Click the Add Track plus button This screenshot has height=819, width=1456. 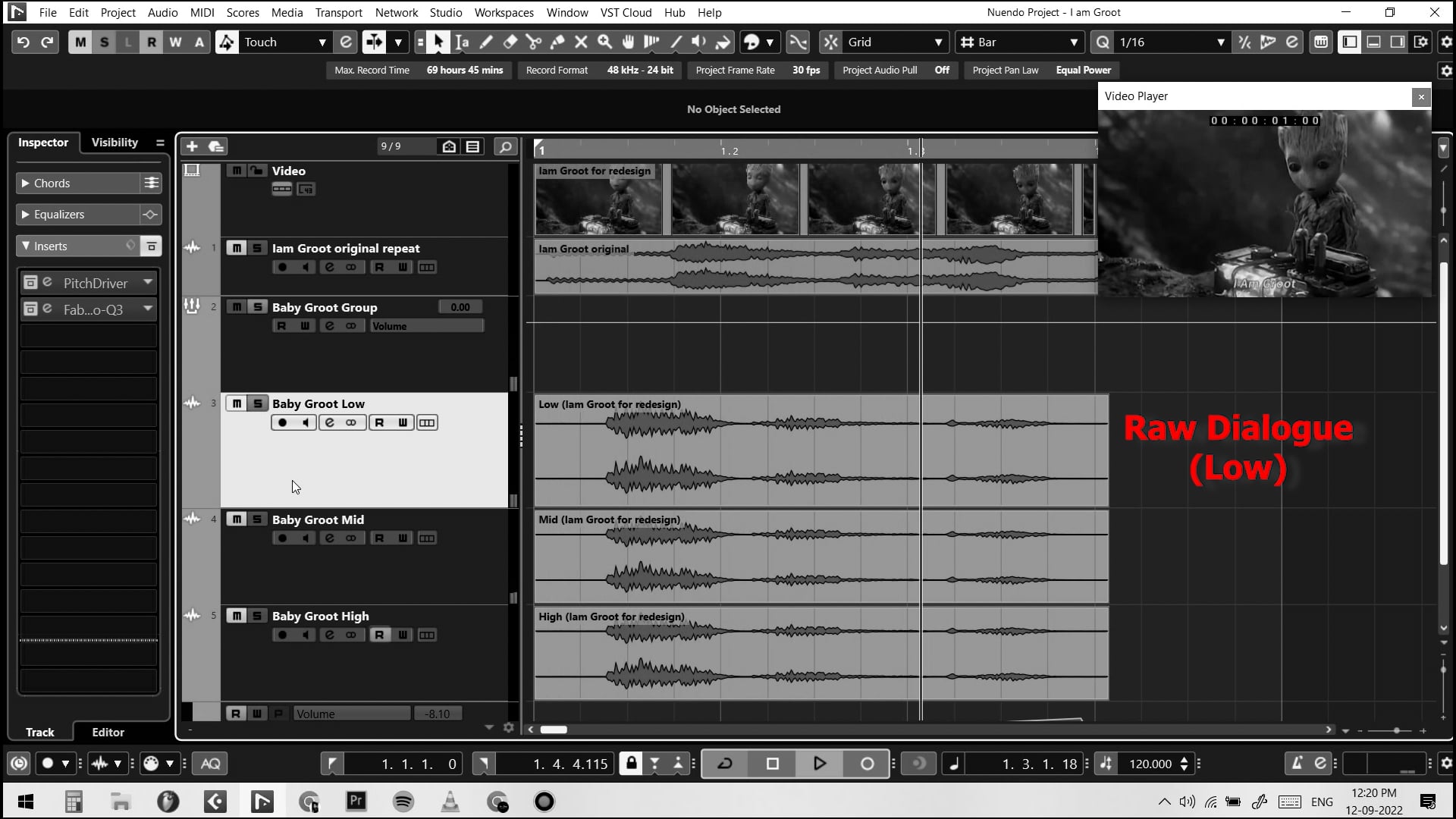click(192, 146)
